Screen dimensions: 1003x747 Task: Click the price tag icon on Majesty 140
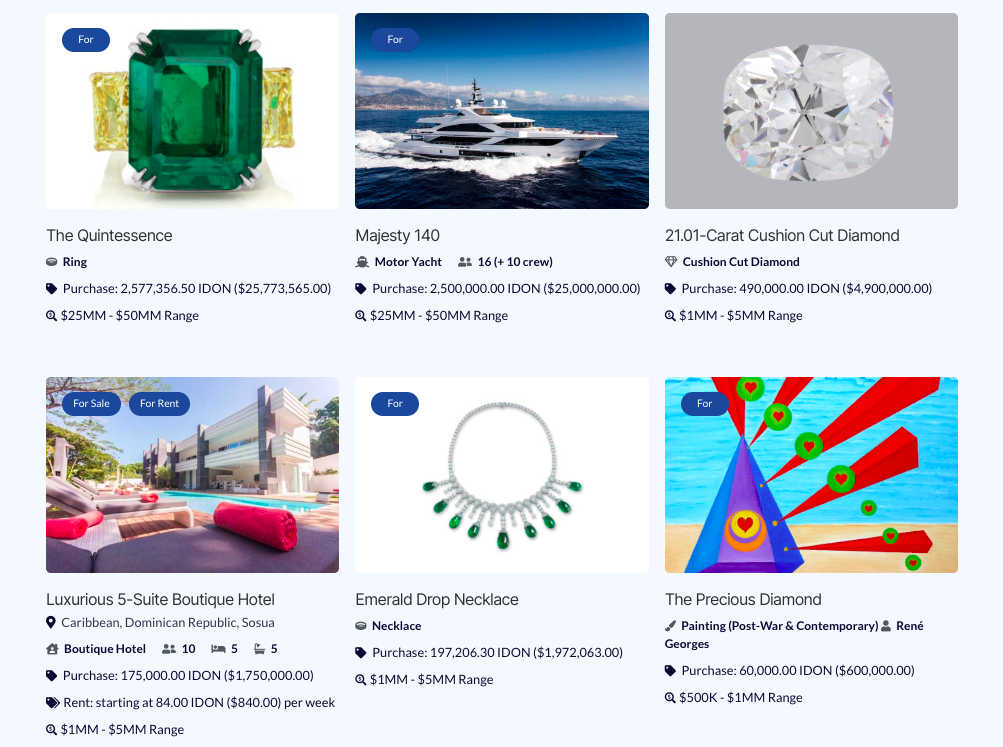coord(361,289)
